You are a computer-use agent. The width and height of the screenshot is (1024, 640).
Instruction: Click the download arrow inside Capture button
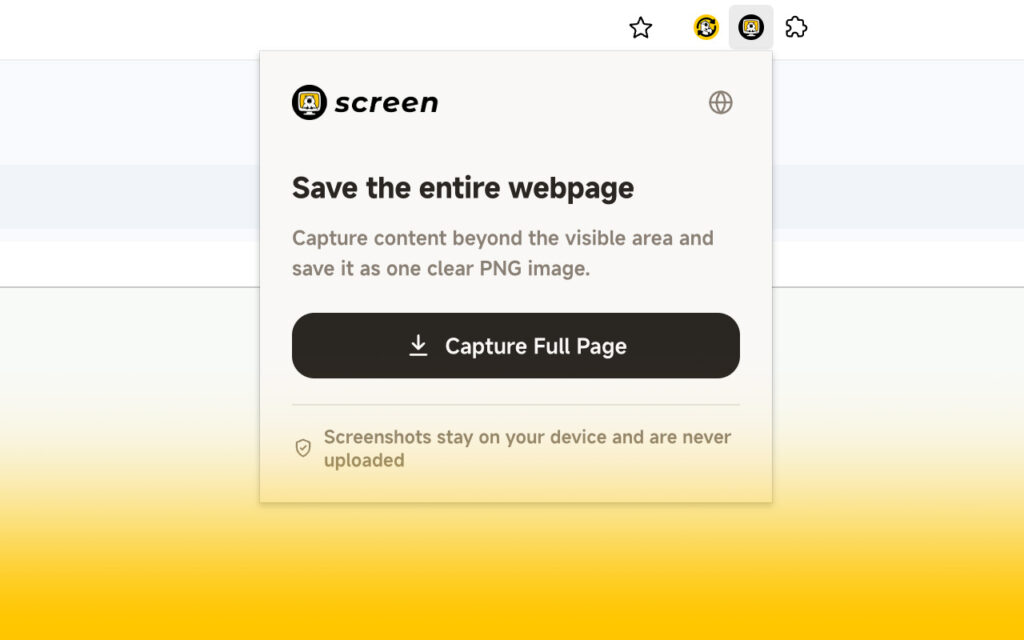(x=418, y=345)
